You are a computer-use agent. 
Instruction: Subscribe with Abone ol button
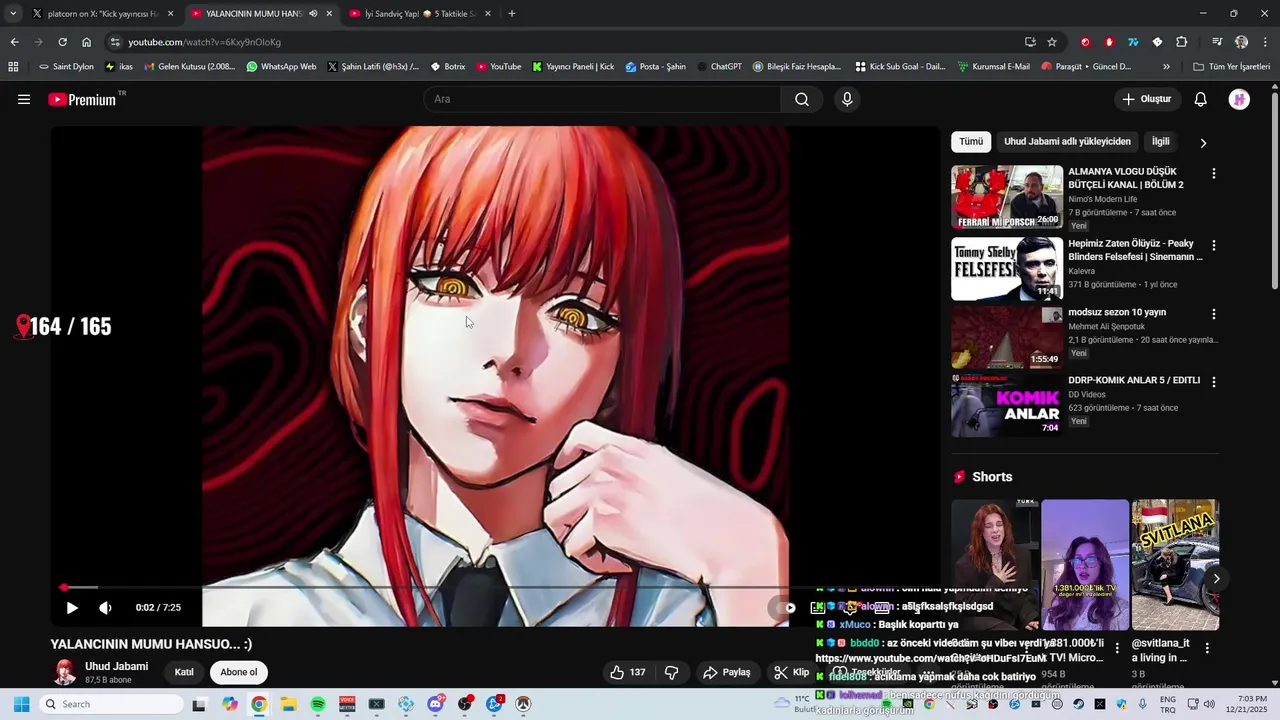coord(239,672)
